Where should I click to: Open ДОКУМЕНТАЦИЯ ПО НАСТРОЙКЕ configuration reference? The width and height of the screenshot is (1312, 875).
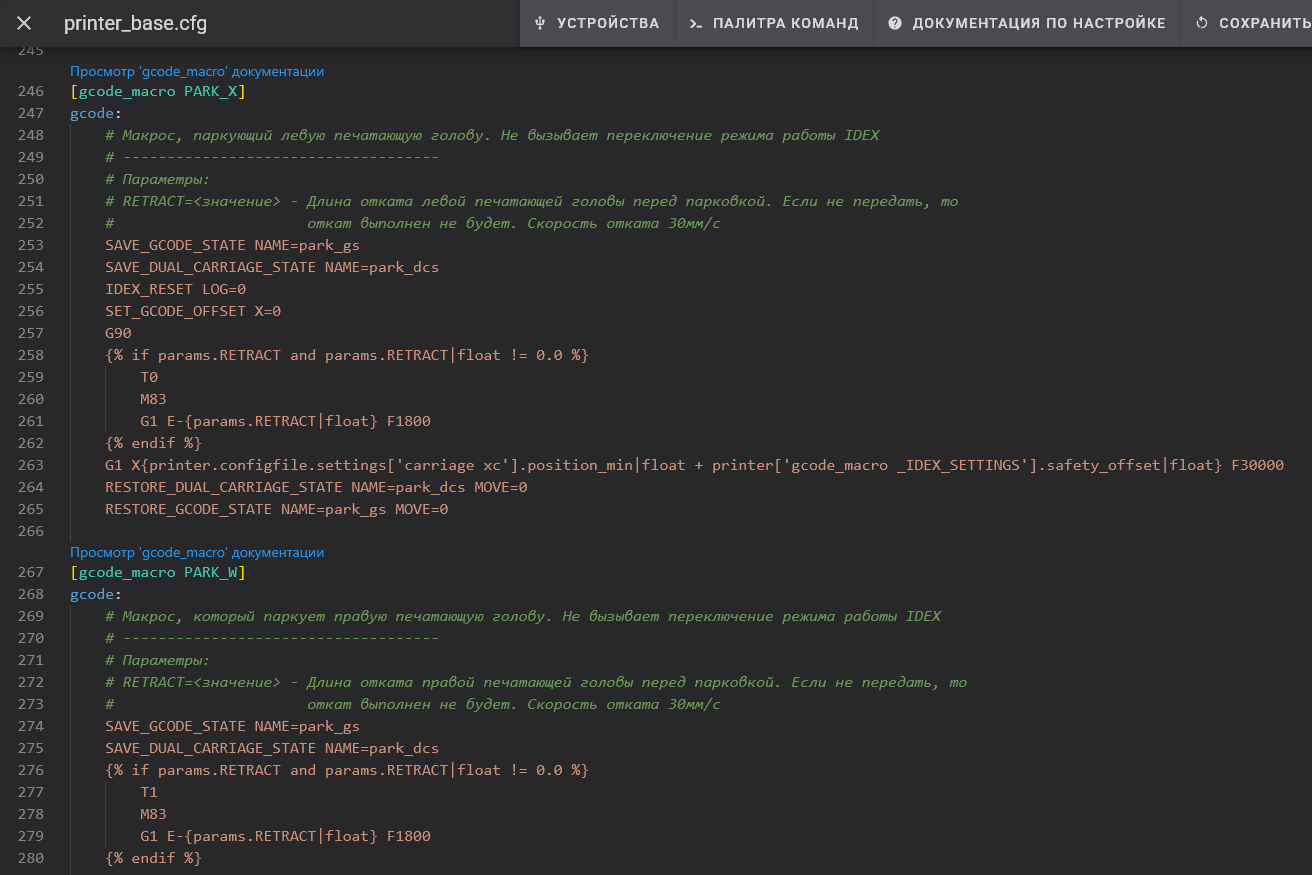1027,23
